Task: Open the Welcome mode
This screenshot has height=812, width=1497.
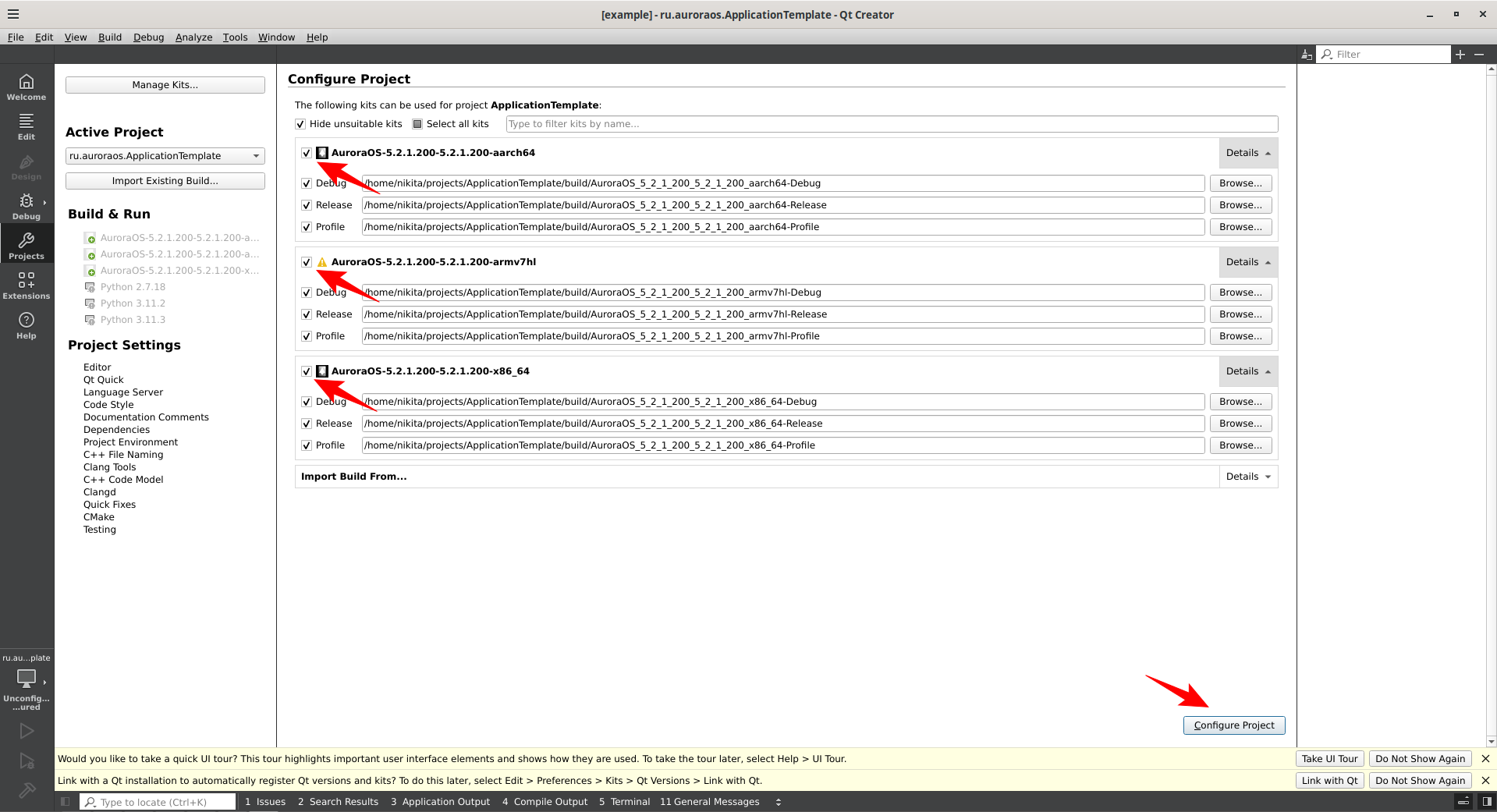Action: (27, 86)
